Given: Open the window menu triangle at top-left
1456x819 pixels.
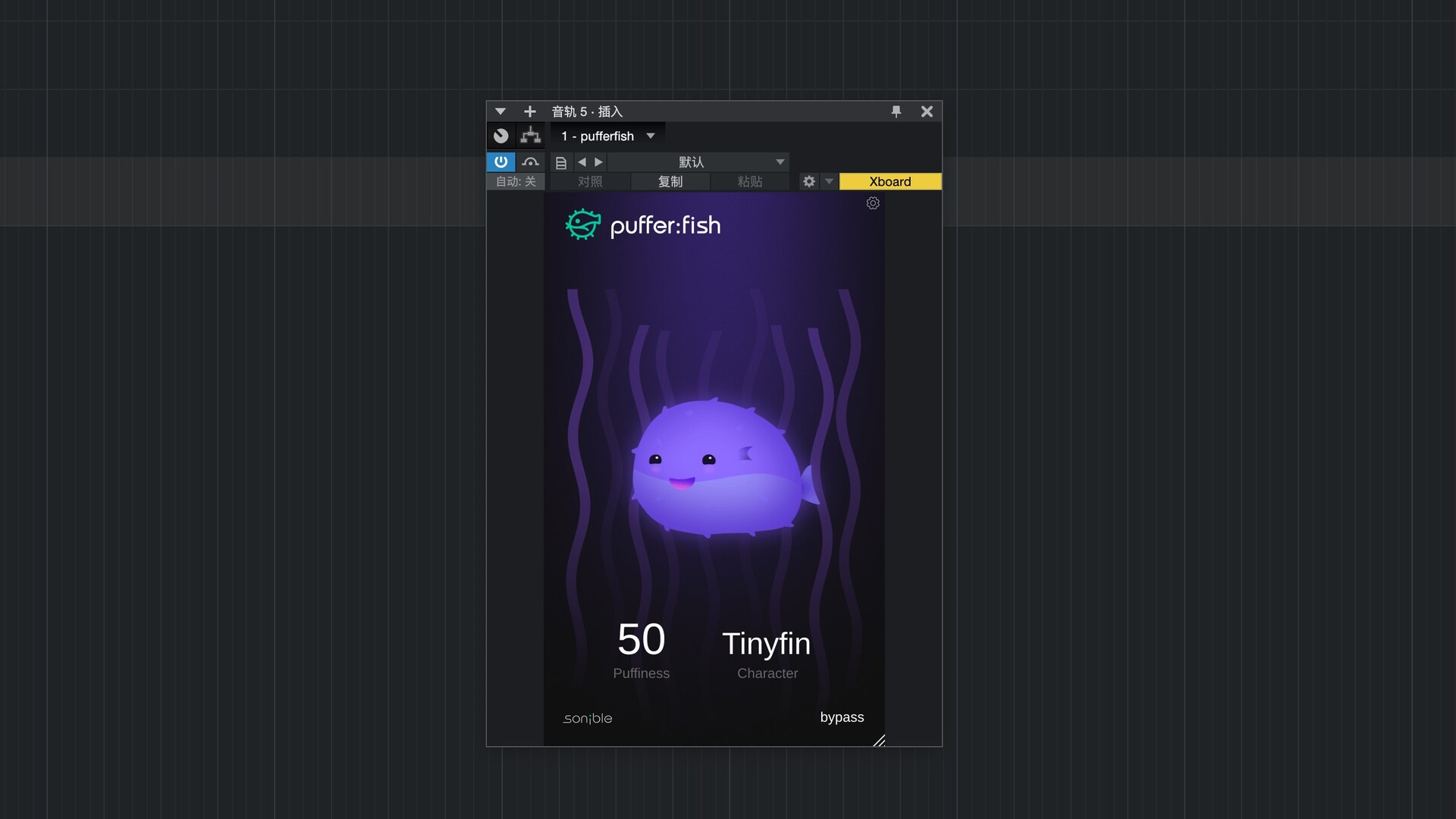Looking at the screenshot, I should [500, 111].
